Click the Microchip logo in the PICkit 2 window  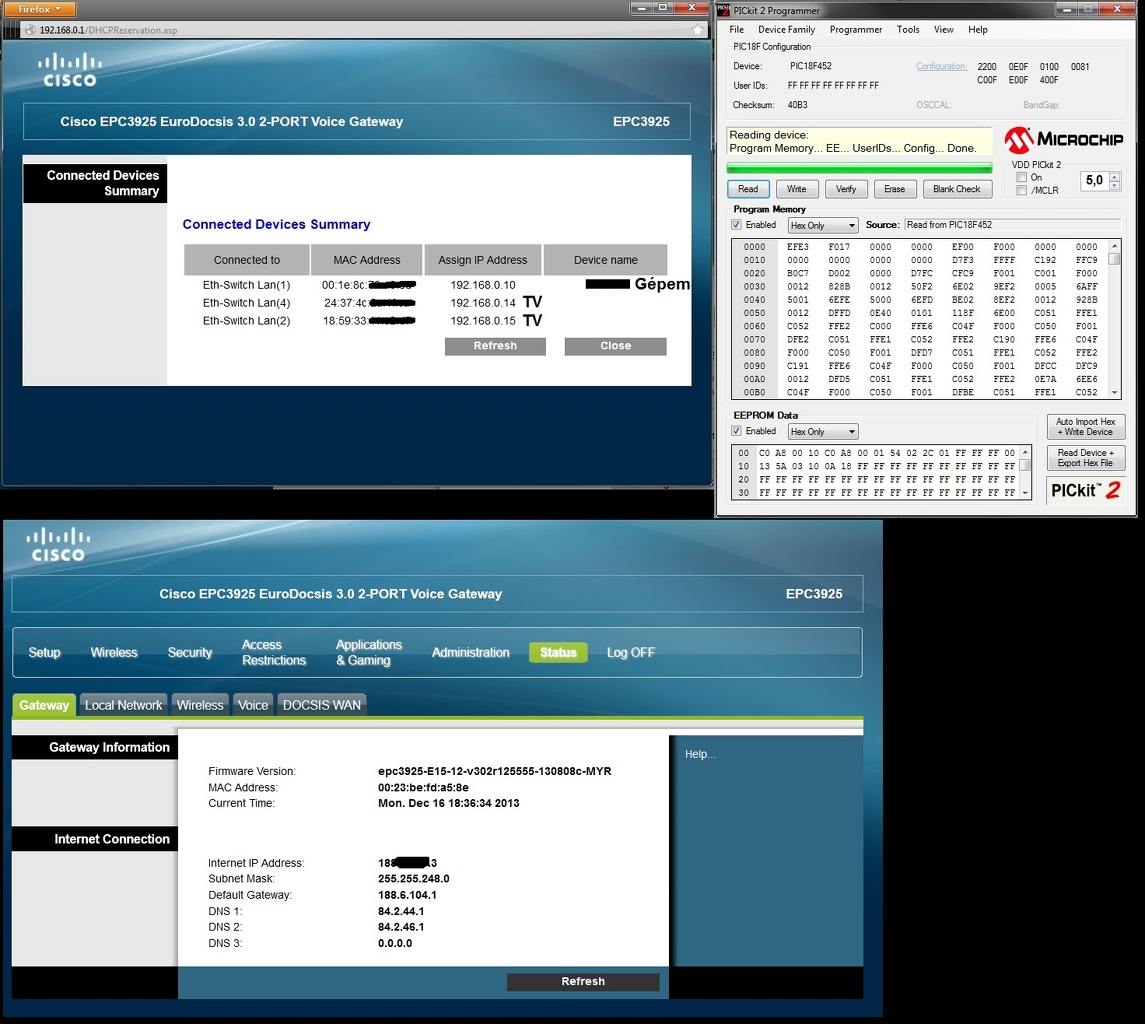click(x=1063, y=140)
